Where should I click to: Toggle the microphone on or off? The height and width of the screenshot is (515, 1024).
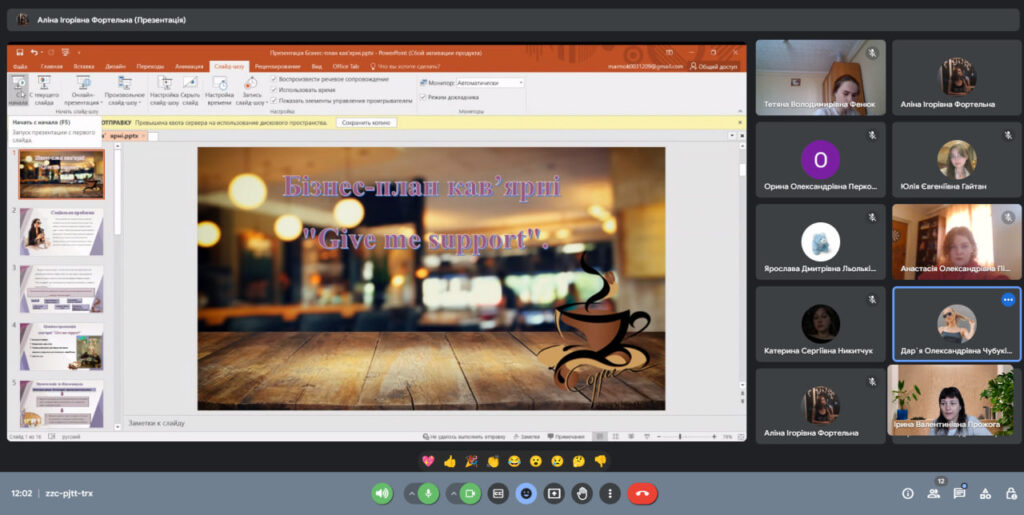tap(428, 493)
